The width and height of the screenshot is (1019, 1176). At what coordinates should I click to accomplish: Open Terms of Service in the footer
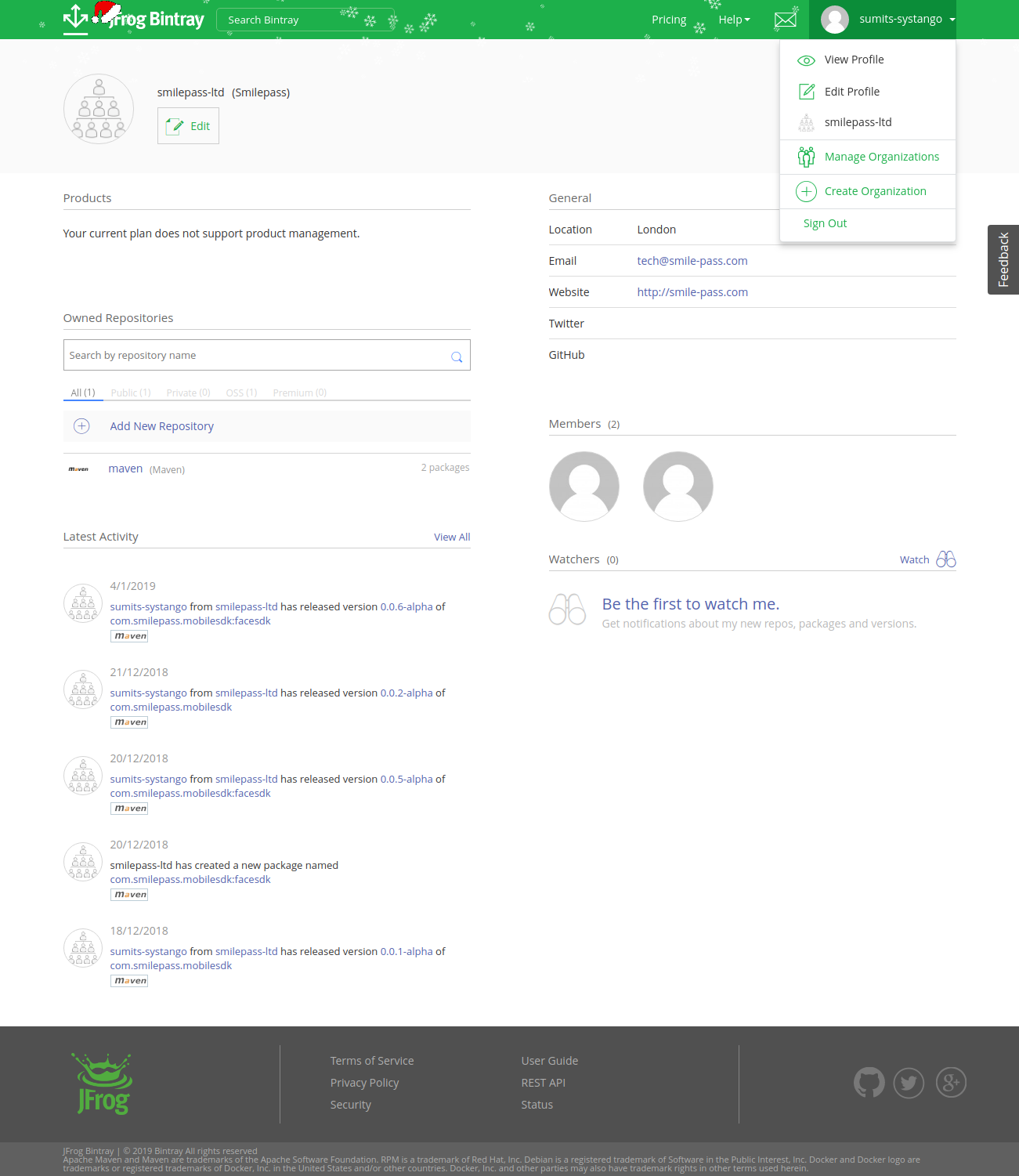372,1061
